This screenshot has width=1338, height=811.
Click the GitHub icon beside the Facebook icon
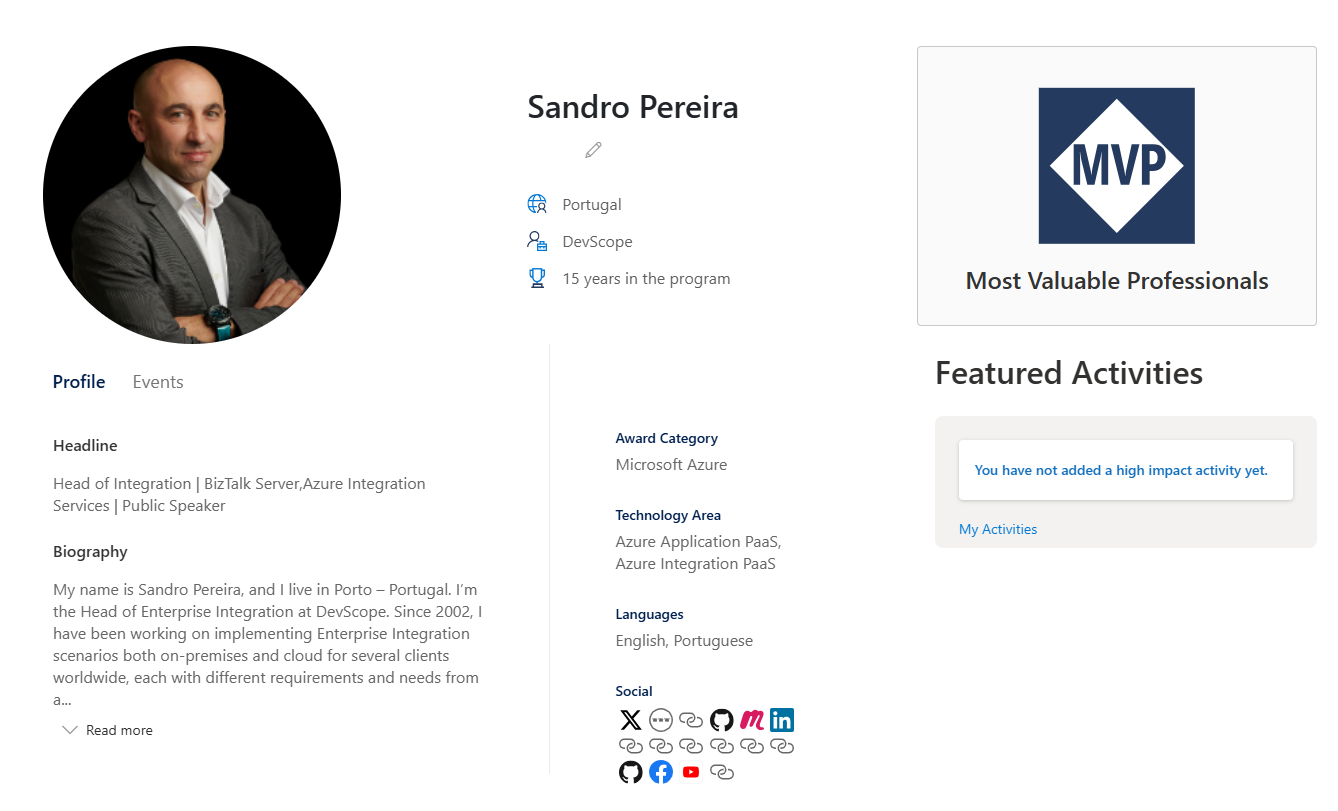[631, 772]
